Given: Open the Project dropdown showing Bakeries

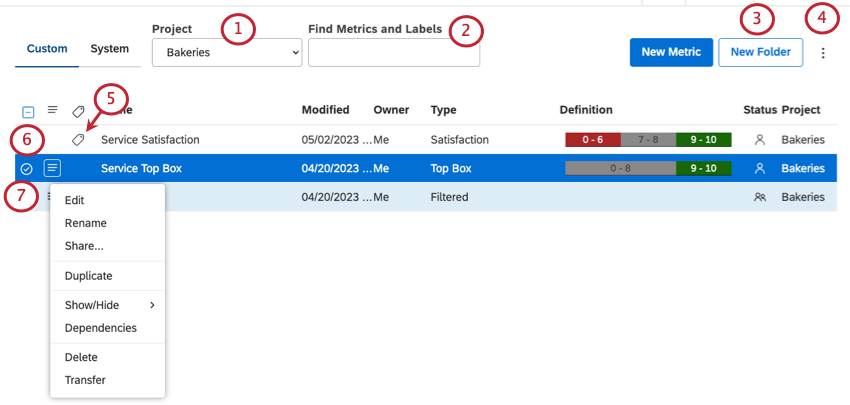Looking at the screenshot, I should [227, 53].
